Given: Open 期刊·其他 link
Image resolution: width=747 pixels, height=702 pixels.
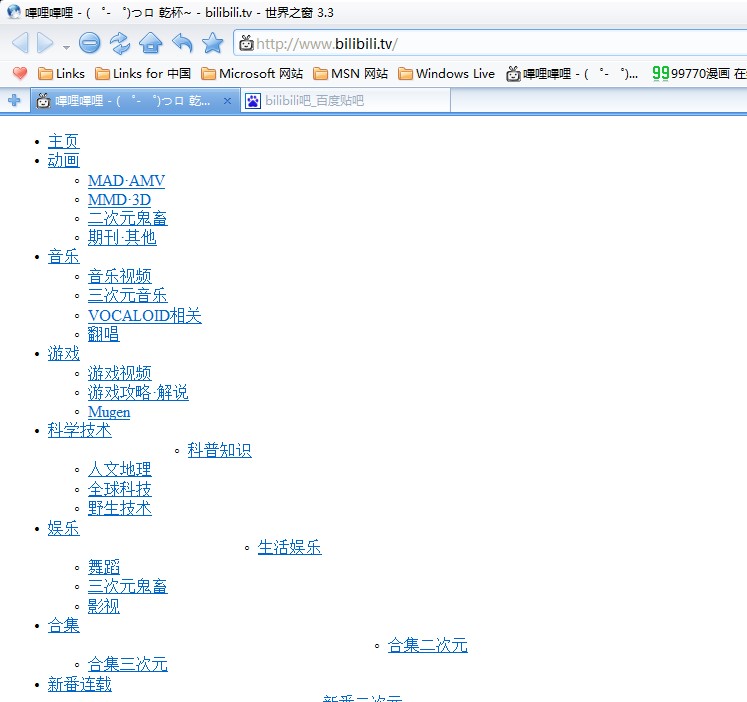Looking at the screenshot, I should [x=122, y=237].
